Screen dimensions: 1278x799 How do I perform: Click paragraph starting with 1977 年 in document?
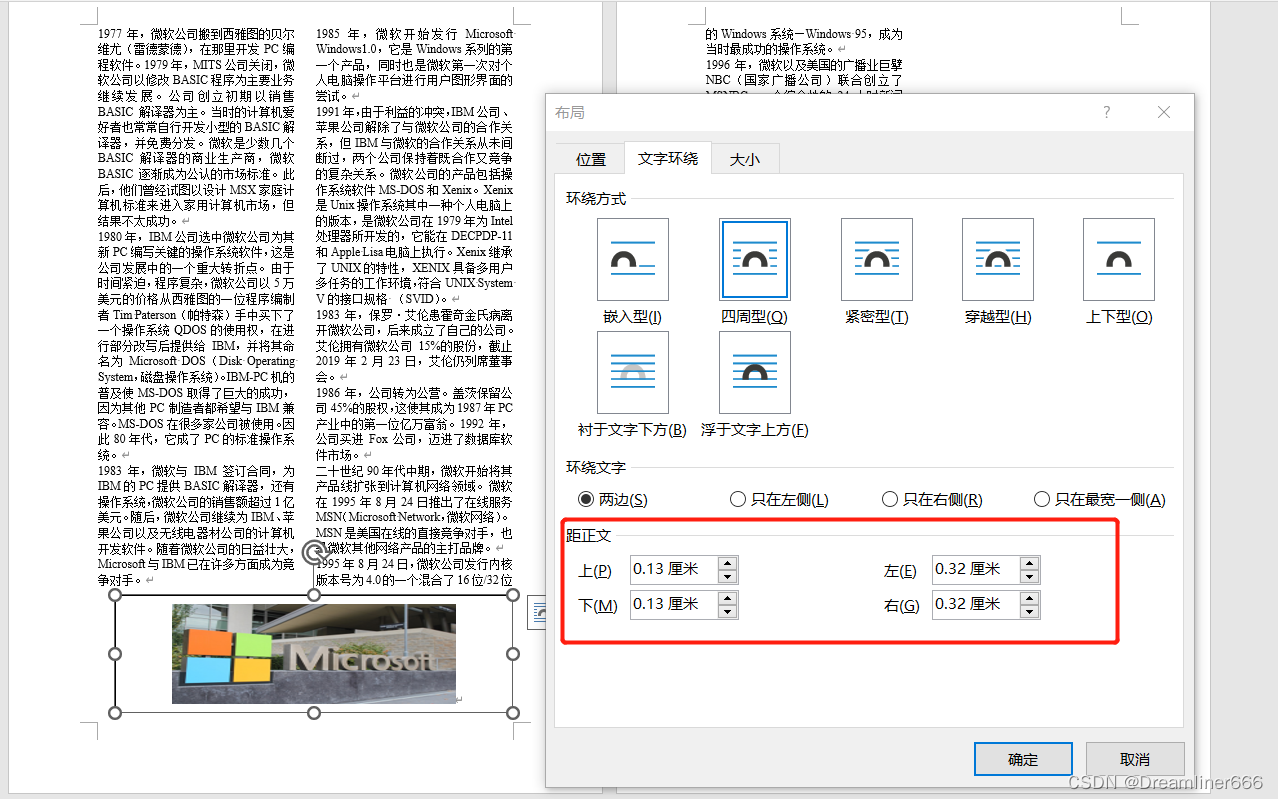coord(197,128)
